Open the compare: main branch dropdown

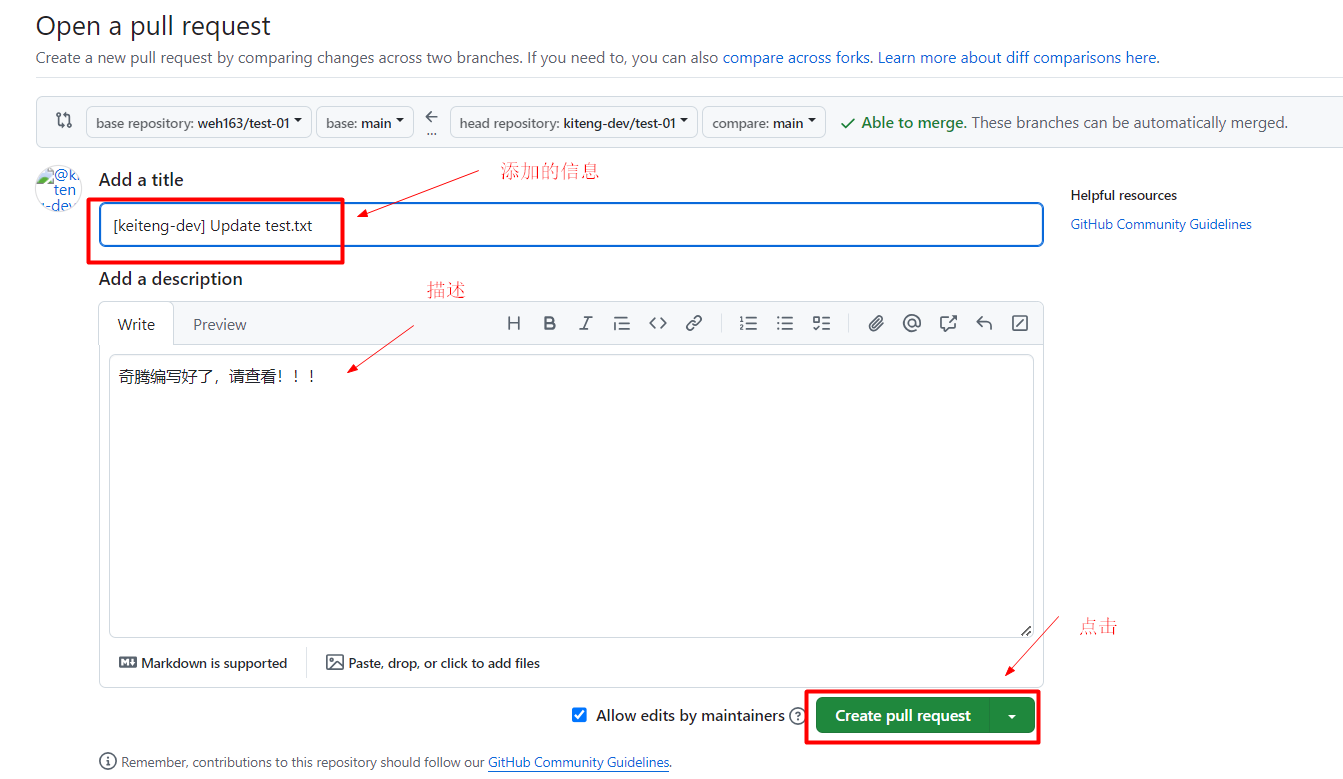tap(764, 122)
